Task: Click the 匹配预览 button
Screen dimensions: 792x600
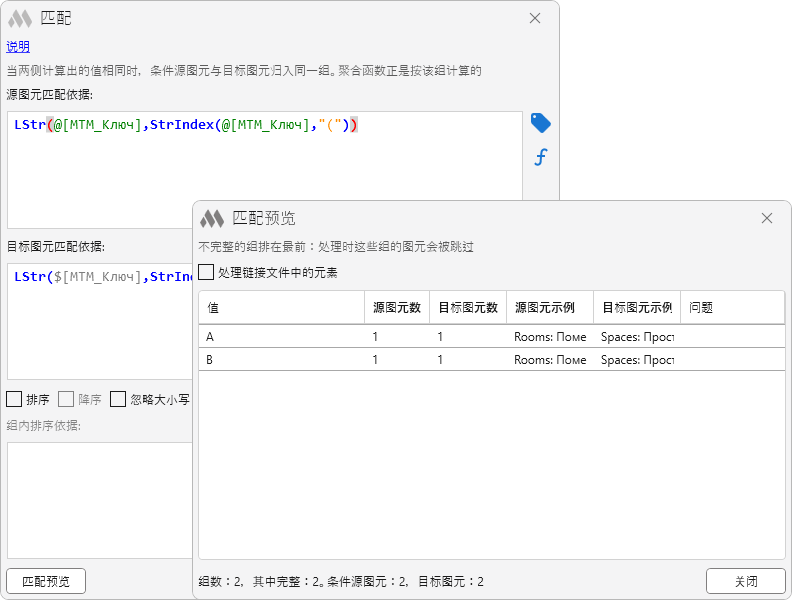Action: 46,581
